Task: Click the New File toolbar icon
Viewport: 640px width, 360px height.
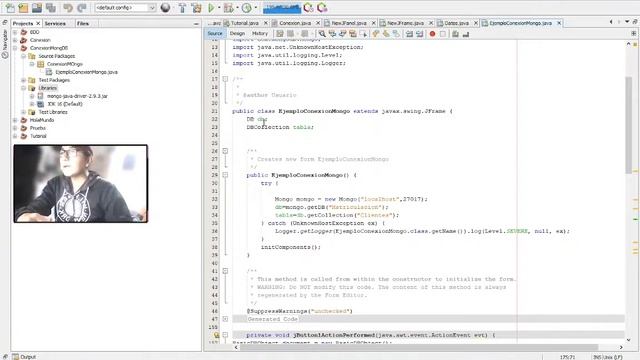Action: click(x=10, y=7)
